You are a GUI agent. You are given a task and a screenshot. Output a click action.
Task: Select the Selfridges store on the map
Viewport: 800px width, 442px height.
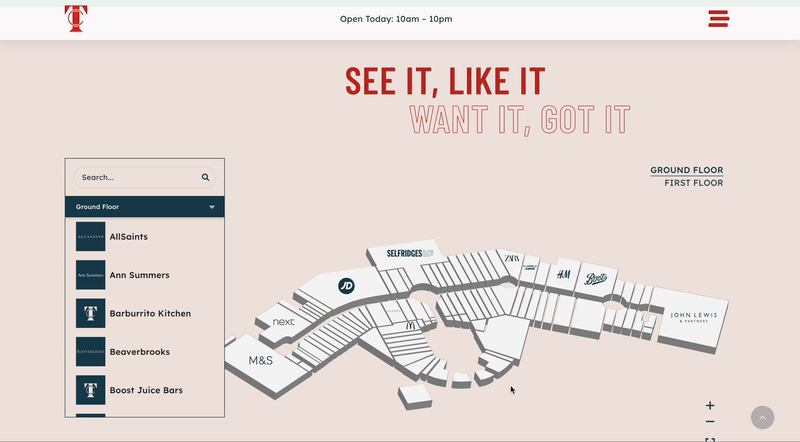tap(410, 253)
